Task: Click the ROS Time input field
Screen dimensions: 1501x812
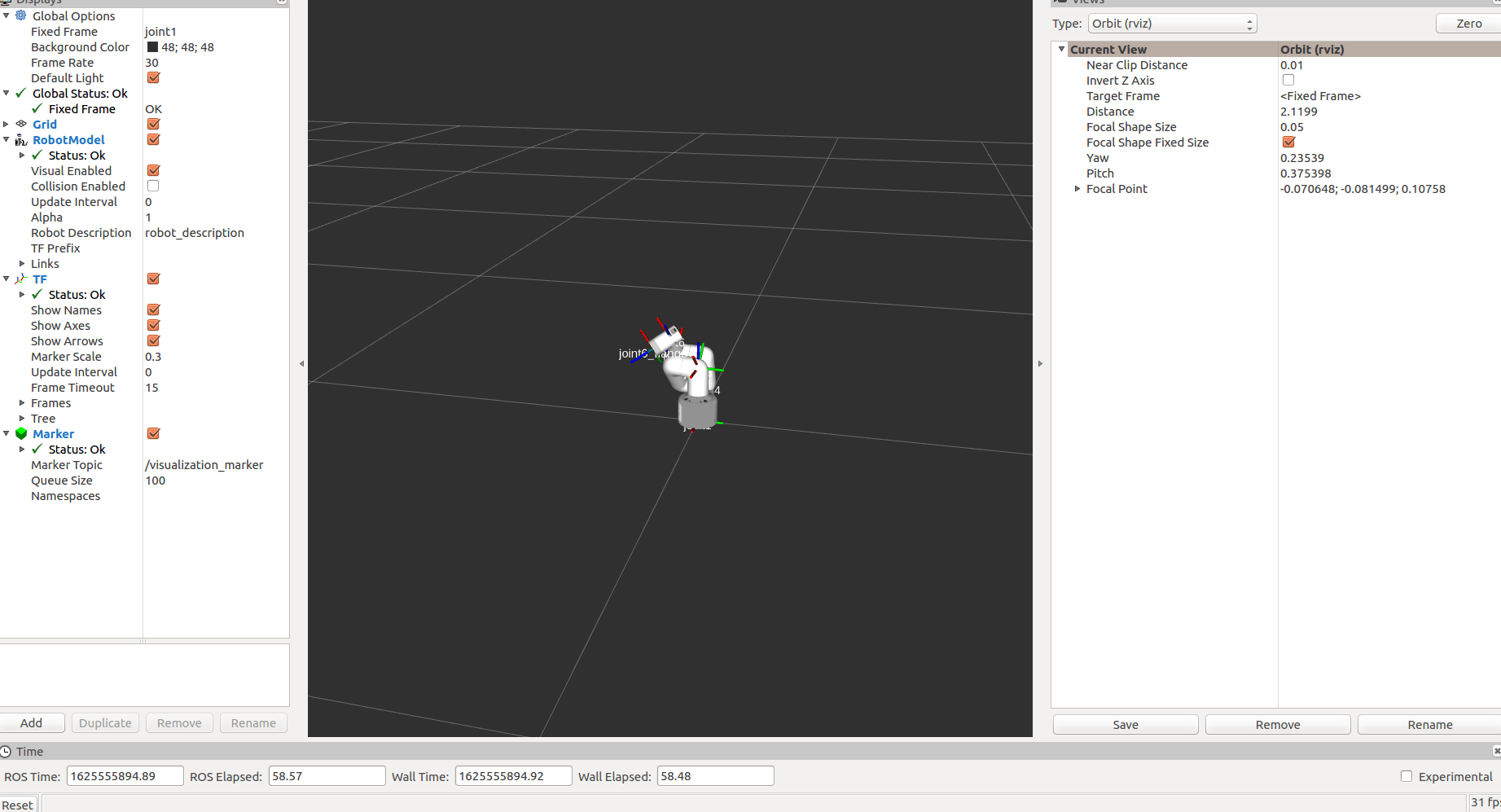Action: (125, 776)
